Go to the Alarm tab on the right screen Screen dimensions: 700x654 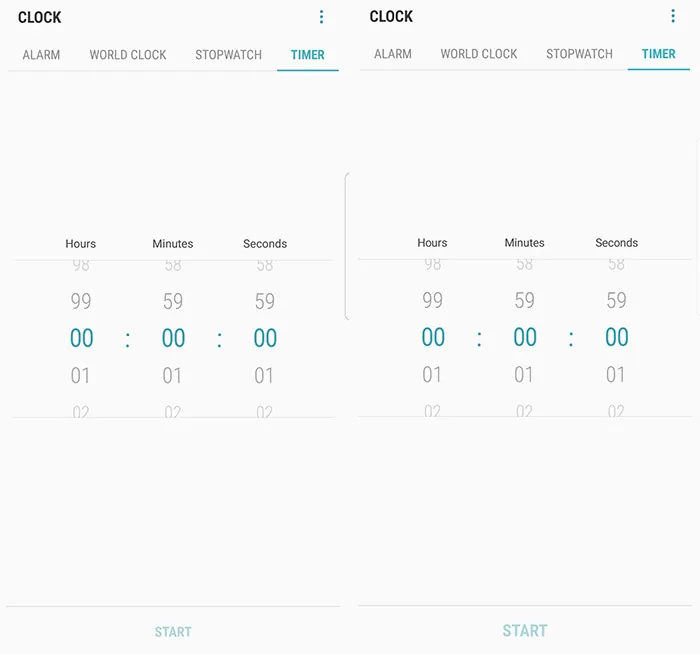(x=393, y=54)
